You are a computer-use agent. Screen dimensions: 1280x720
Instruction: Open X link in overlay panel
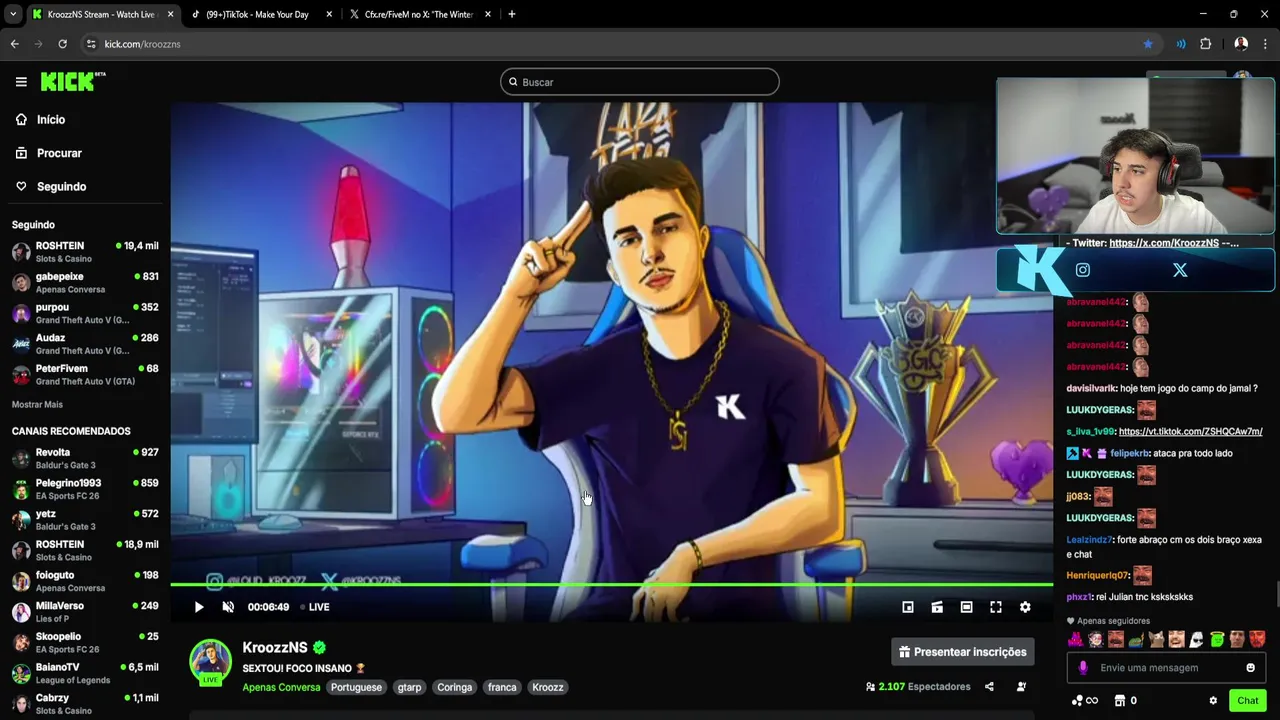pyautogui.click(x=1180, y=270)
